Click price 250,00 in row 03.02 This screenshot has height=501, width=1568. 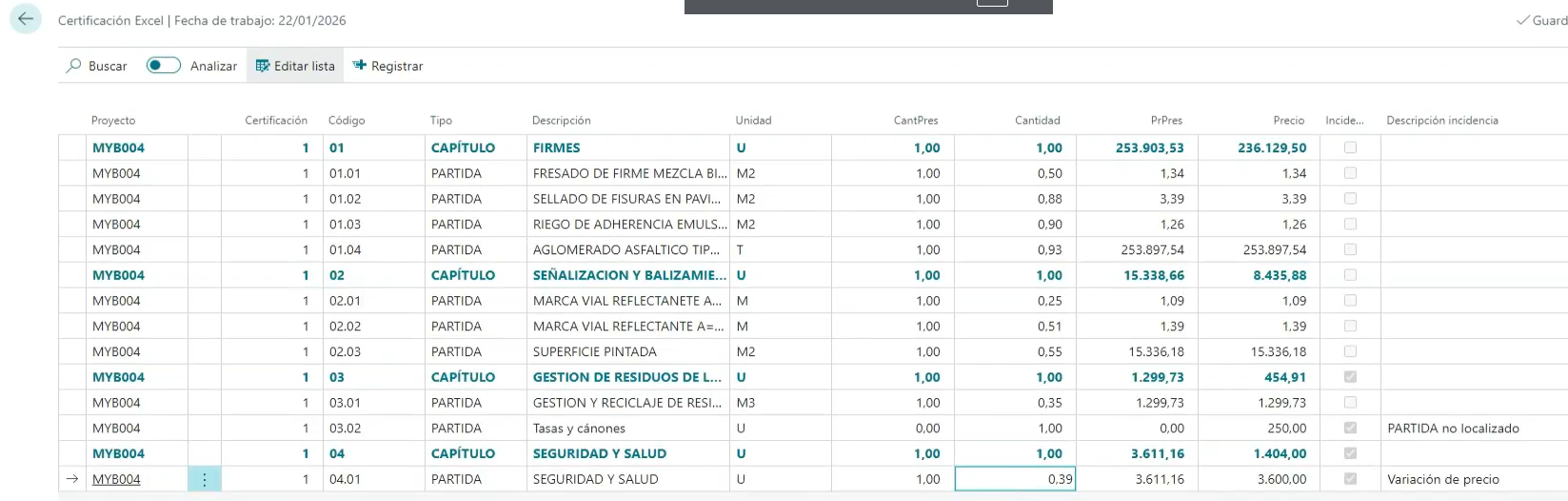[1287, 428]
